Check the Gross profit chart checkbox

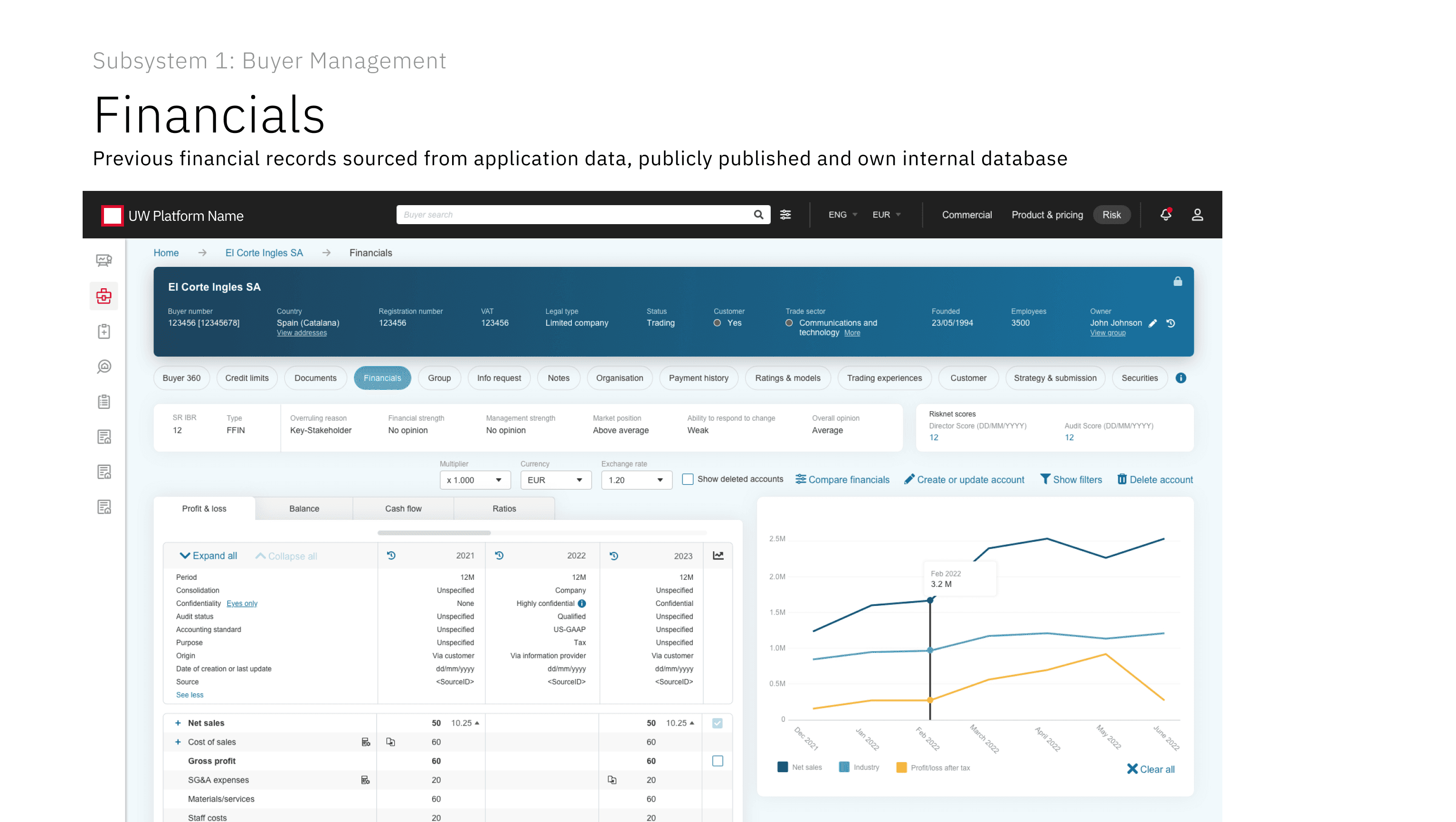(x=717, y=761)
